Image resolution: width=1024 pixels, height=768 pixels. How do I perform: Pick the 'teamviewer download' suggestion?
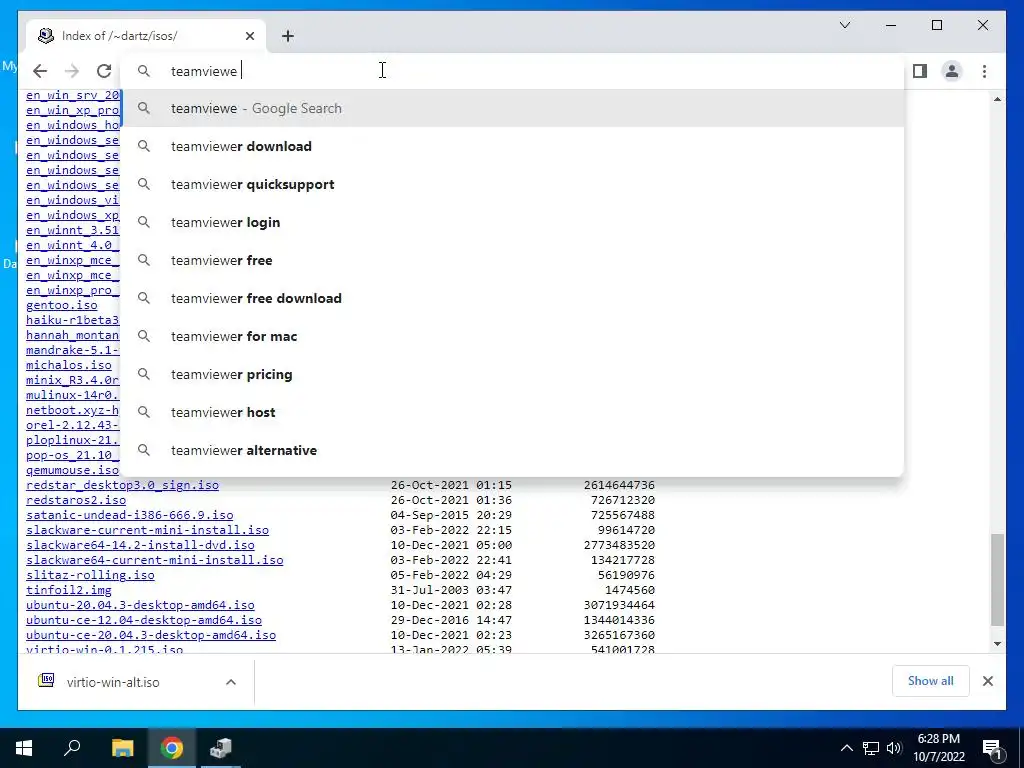point(513,146)
